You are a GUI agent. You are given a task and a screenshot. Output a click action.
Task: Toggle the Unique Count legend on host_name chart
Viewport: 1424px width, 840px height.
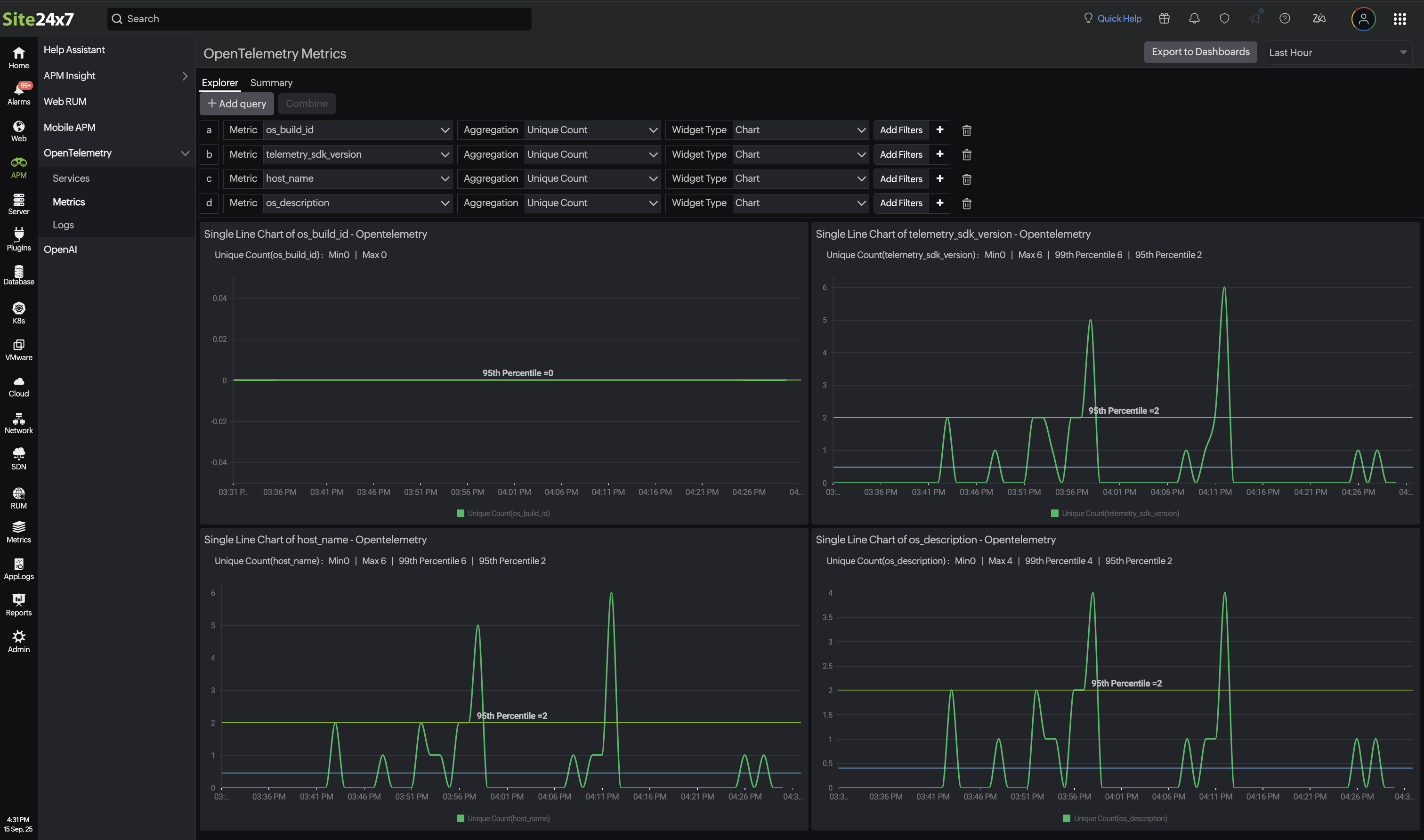point(503,817)
